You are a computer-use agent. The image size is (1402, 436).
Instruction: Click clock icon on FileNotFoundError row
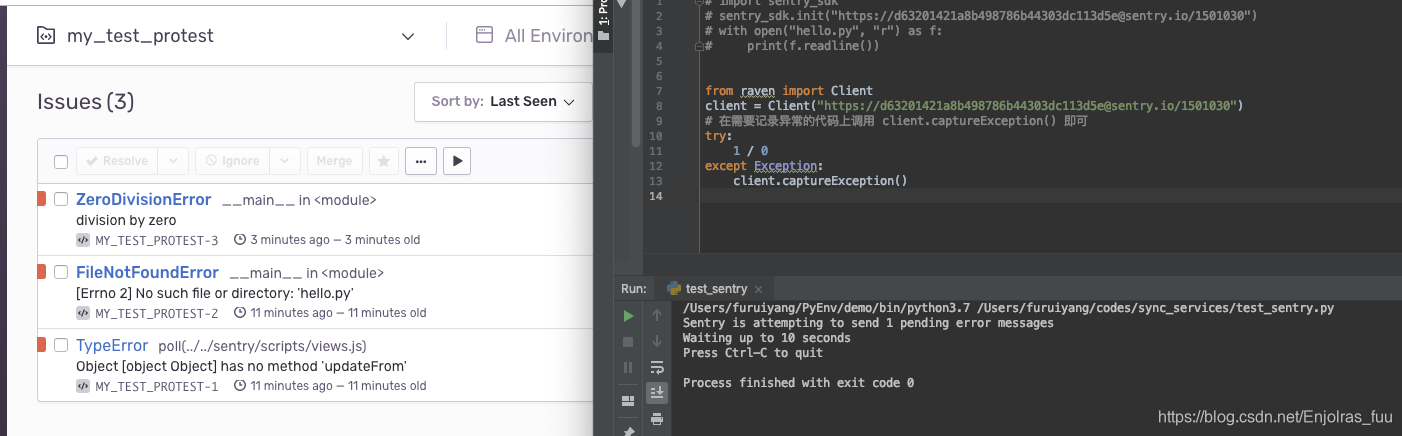(240, 313)
